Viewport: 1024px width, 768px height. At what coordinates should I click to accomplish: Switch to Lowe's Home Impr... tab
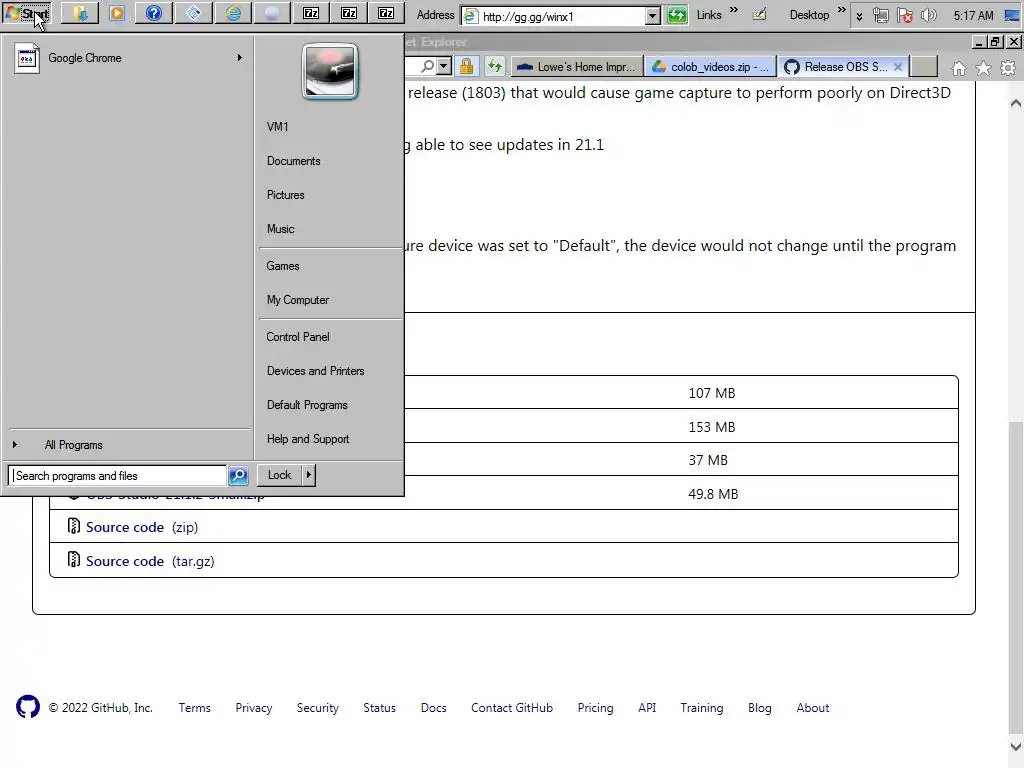point(576,67)
